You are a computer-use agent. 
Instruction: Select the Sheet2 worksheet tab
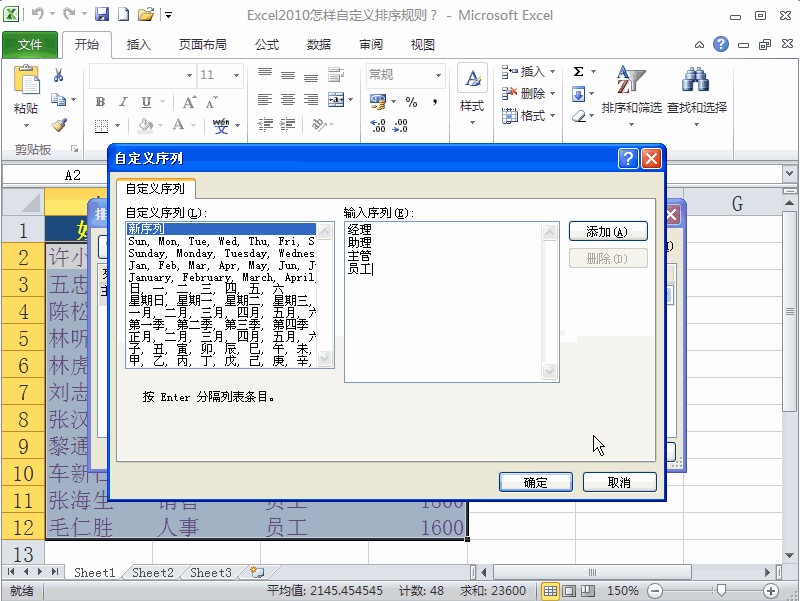pyautogui.click(x=153, y=572)
